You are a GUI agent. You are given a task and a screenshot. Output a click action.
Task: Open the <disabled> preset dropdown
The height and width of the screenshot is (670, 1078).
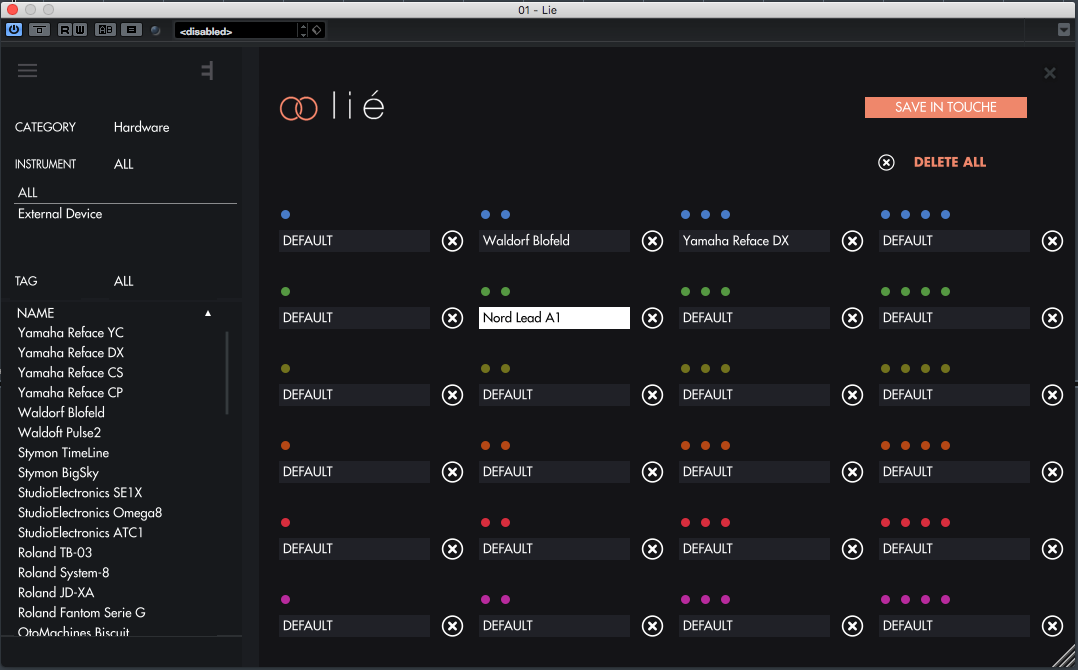tap(236, 31)
